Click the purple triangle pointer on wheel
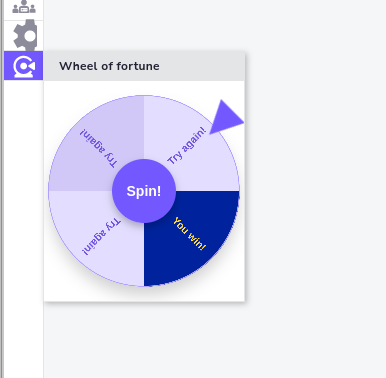This screenshot has height=378, width=386. point(225,117)
